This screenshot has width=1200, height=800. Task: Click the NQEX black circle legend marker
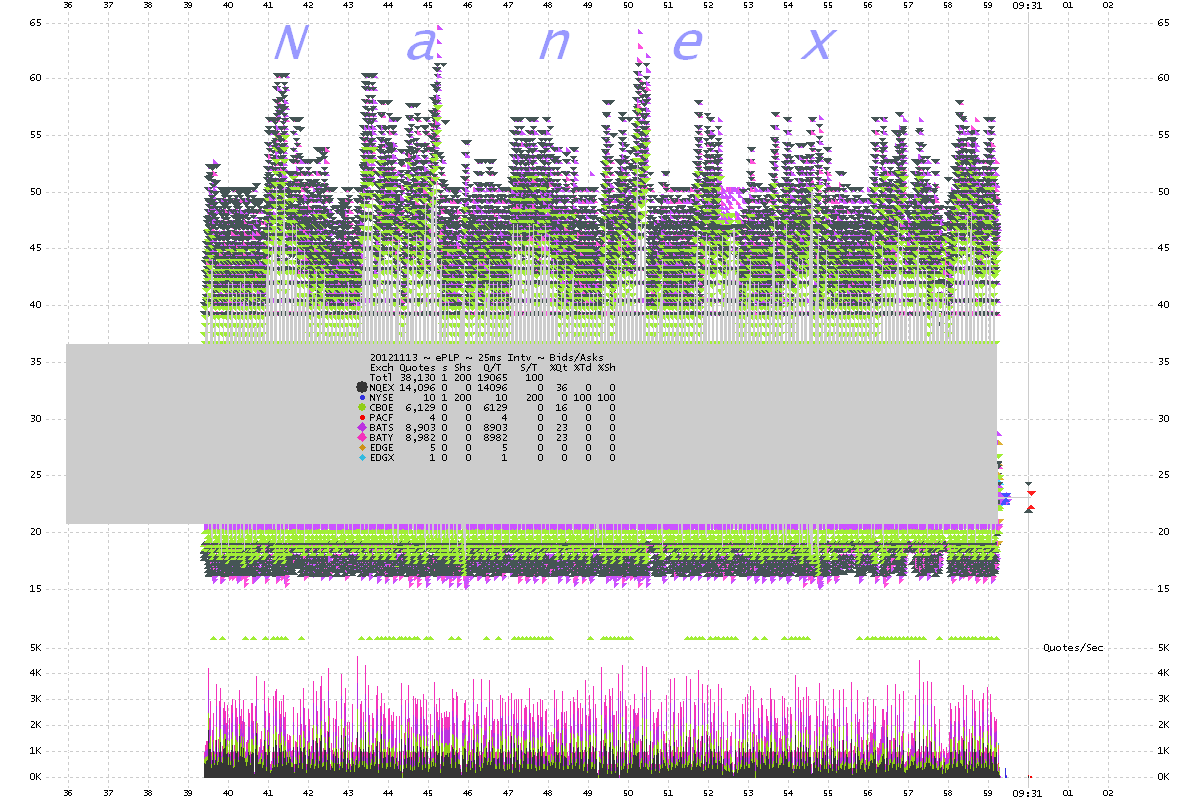pyautogui.click(x=362, y=387)
